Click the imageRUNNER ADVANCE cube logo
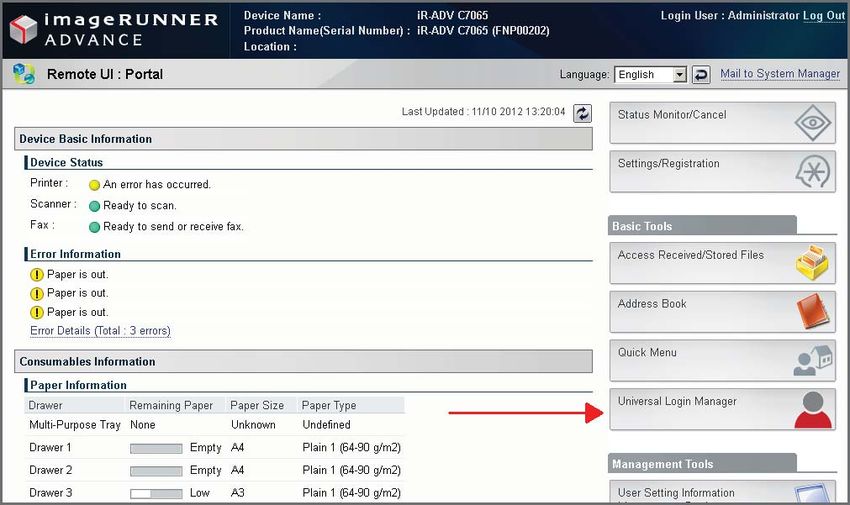The image size is (850, 505). 24,29
